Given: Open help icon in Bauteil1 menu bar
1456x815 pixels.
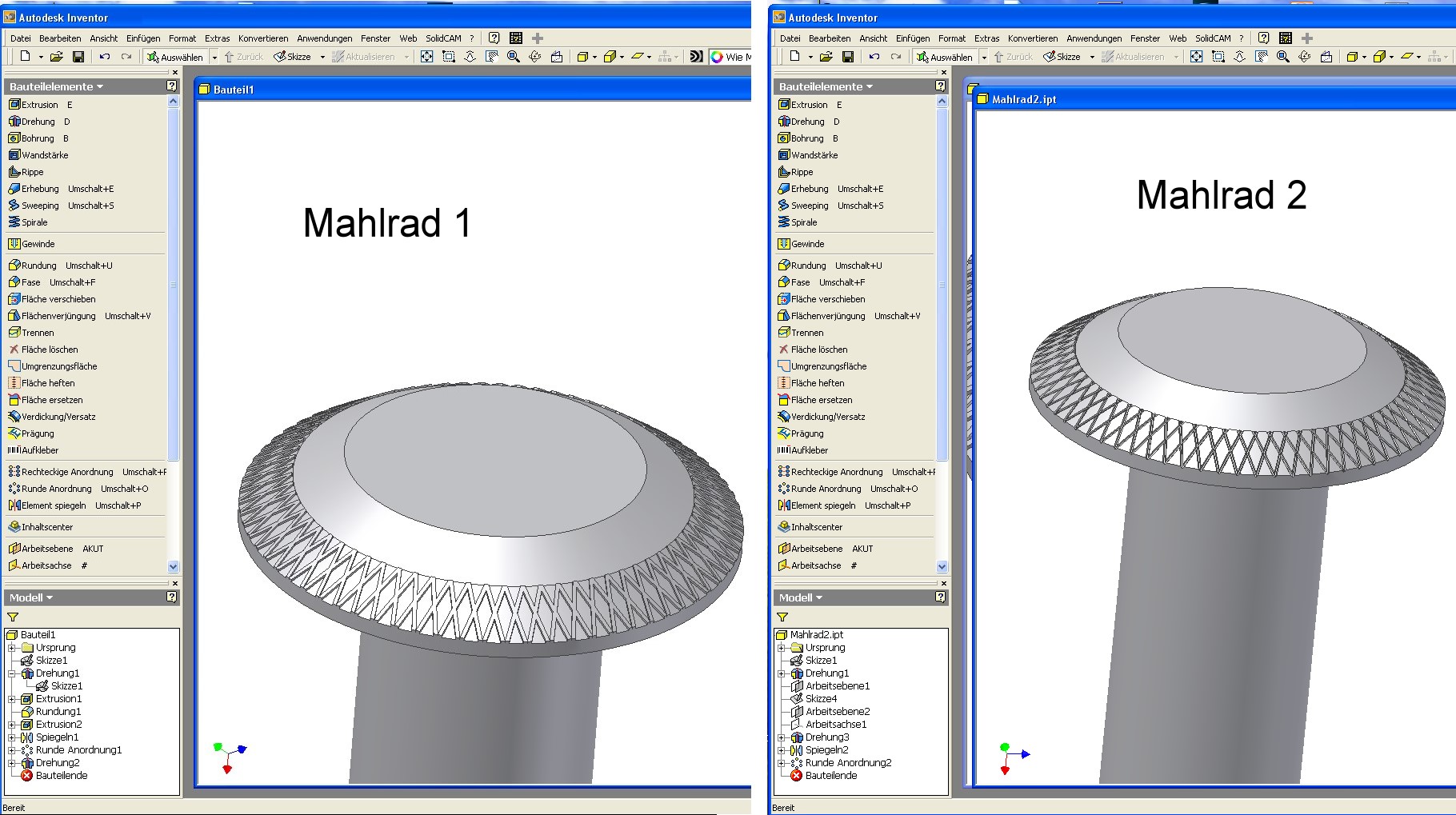Looking at the screenshot, I should [494, 38].
